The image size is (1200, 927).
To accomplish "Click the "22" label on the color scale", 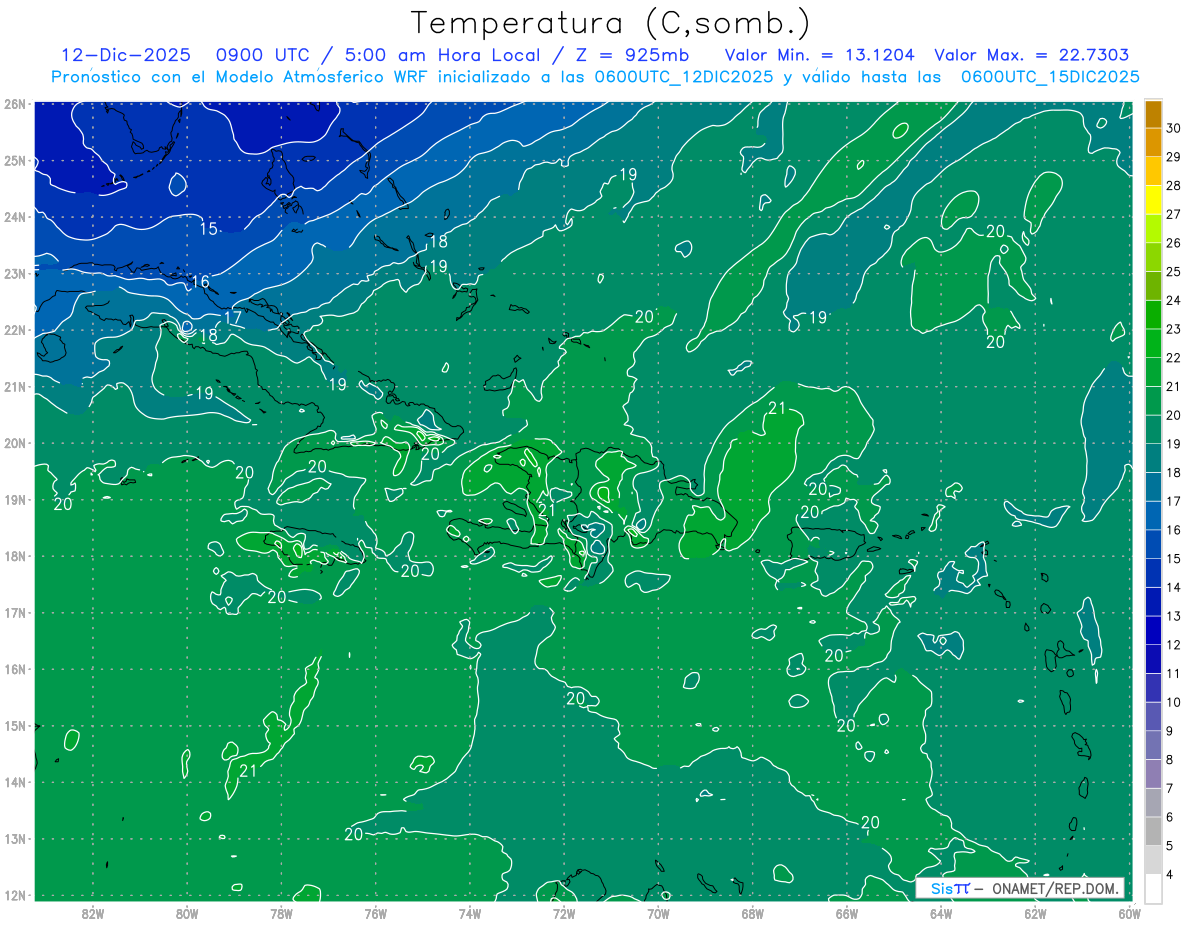I will click(1173, 358).
